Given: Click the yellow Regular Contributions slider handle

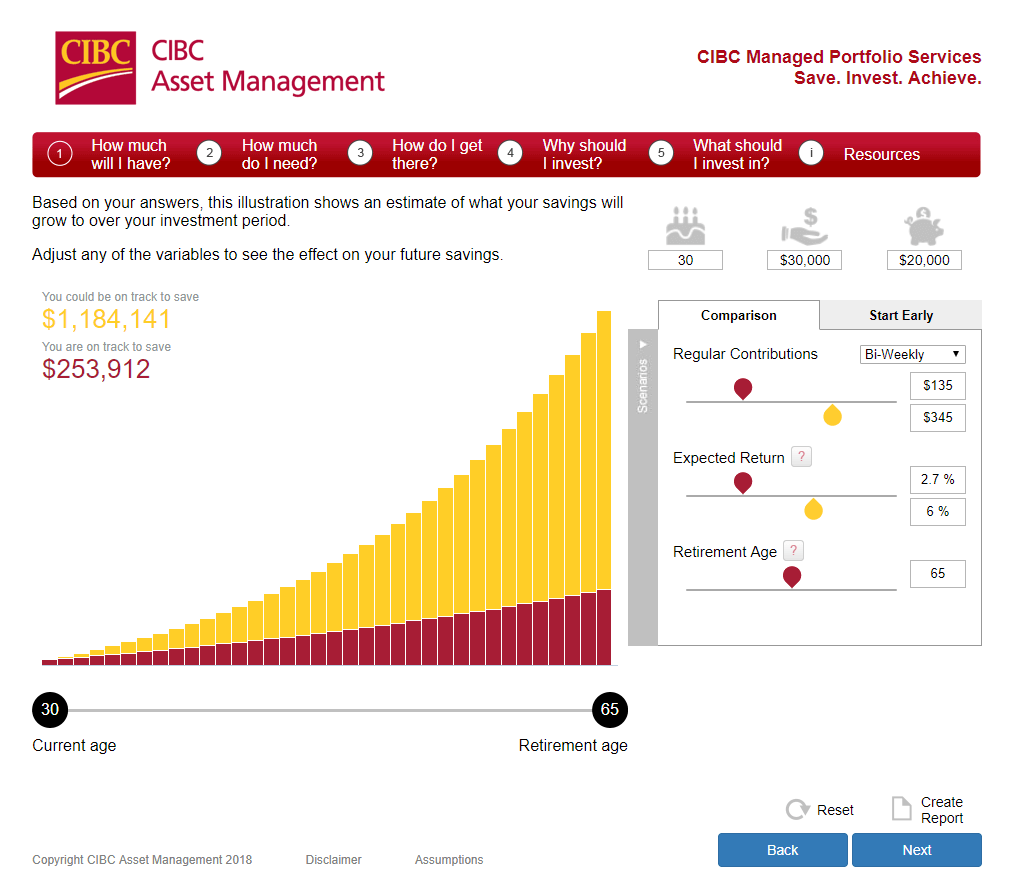Looking at the screenshot, I should coord(832,415).
